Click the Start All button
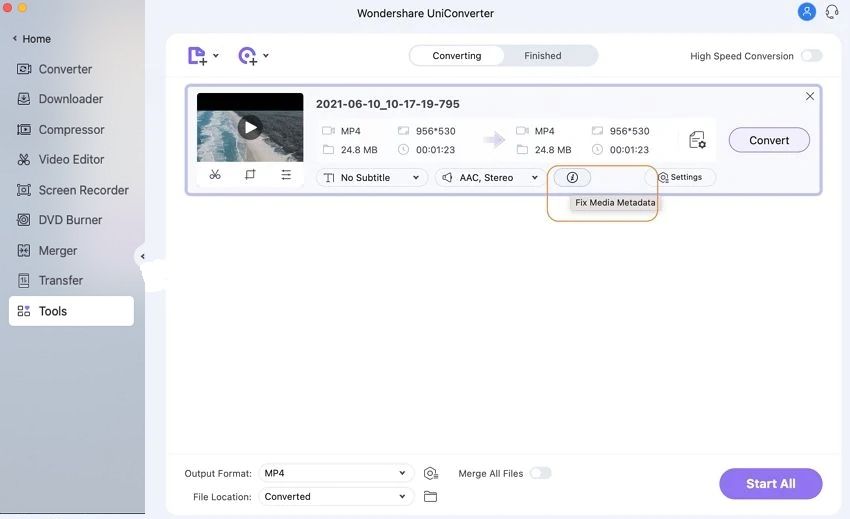850x519 pixels. point(770,484)
